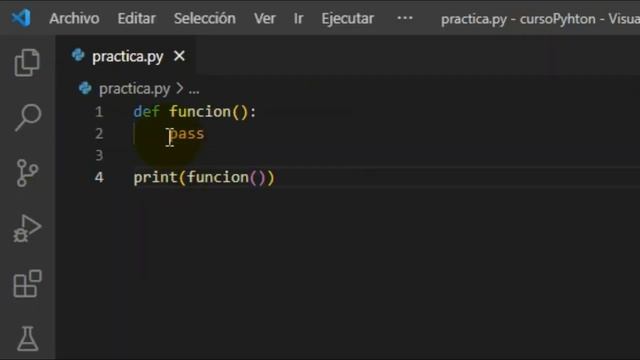Image resolution: width=640 pixels, height=360 pixels.
Task: Open the Selección menu
Action: (204, 19)
